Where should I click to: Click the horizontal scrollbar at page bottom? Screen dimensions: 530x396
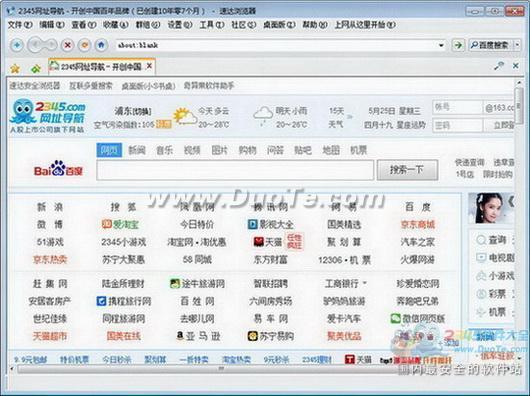tap(220, 369)
